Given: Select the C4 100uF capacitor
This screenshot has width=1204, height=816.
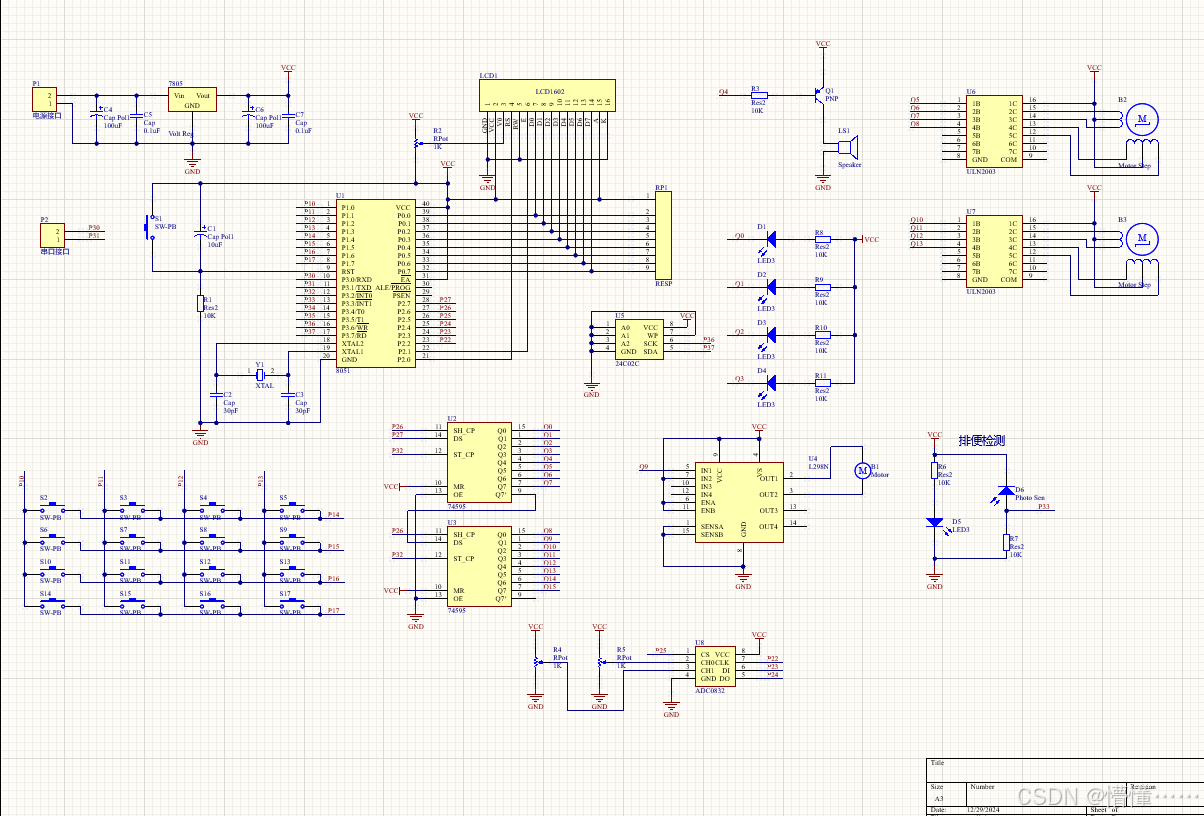Looking at the screenshot, I should [x=96, y=114].
